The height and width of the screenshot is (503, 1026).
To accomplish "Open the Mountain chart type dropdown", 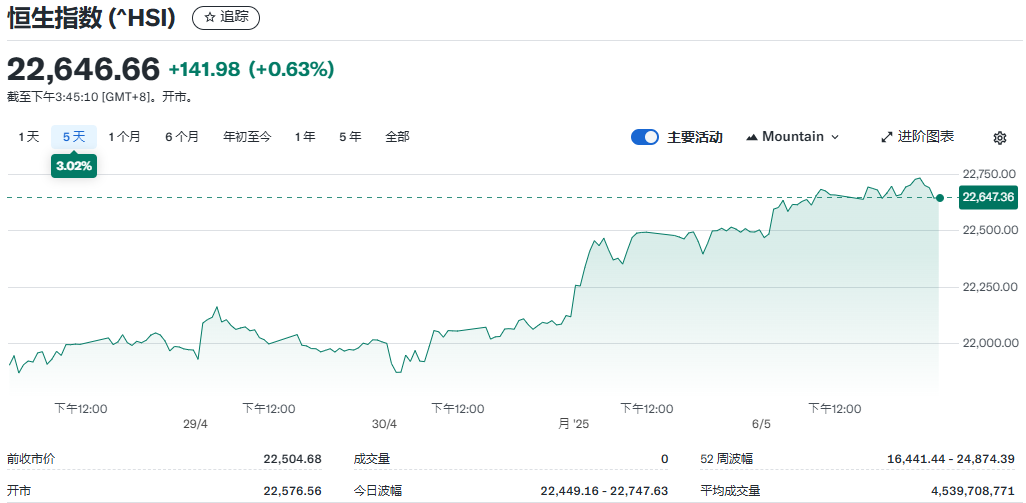I will click(x=792, y=137).
